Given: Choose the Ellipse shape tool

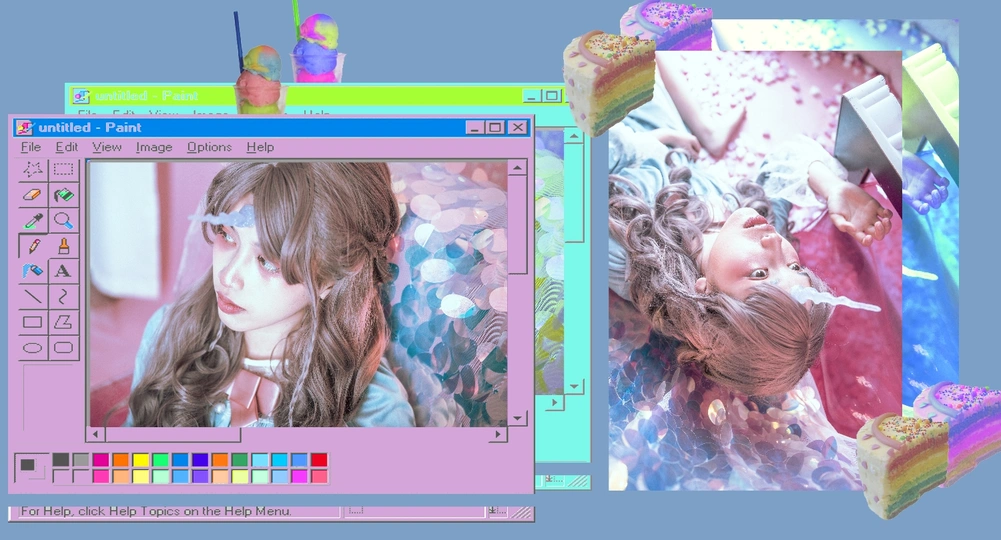Looking at the screenshot, I should click(33, 348).
